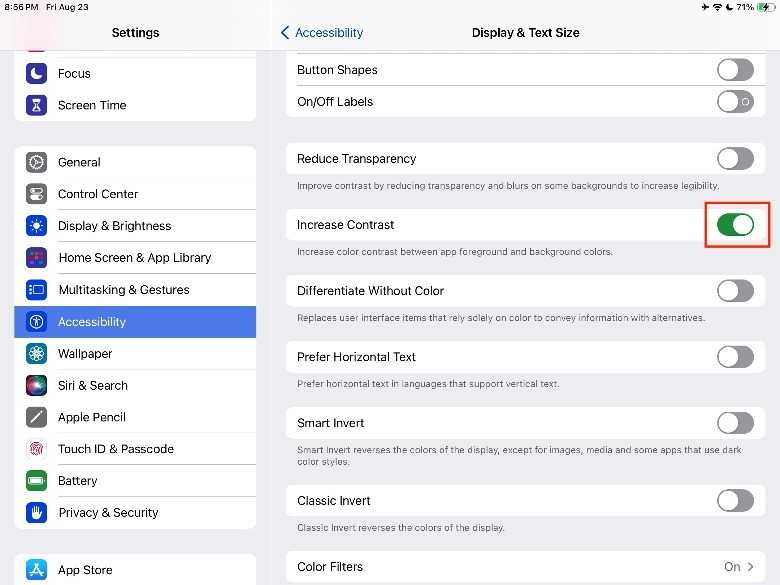This screenshot has width=780, height=585.
Task: Turn on Smart Invert
Action: [735, 423]
